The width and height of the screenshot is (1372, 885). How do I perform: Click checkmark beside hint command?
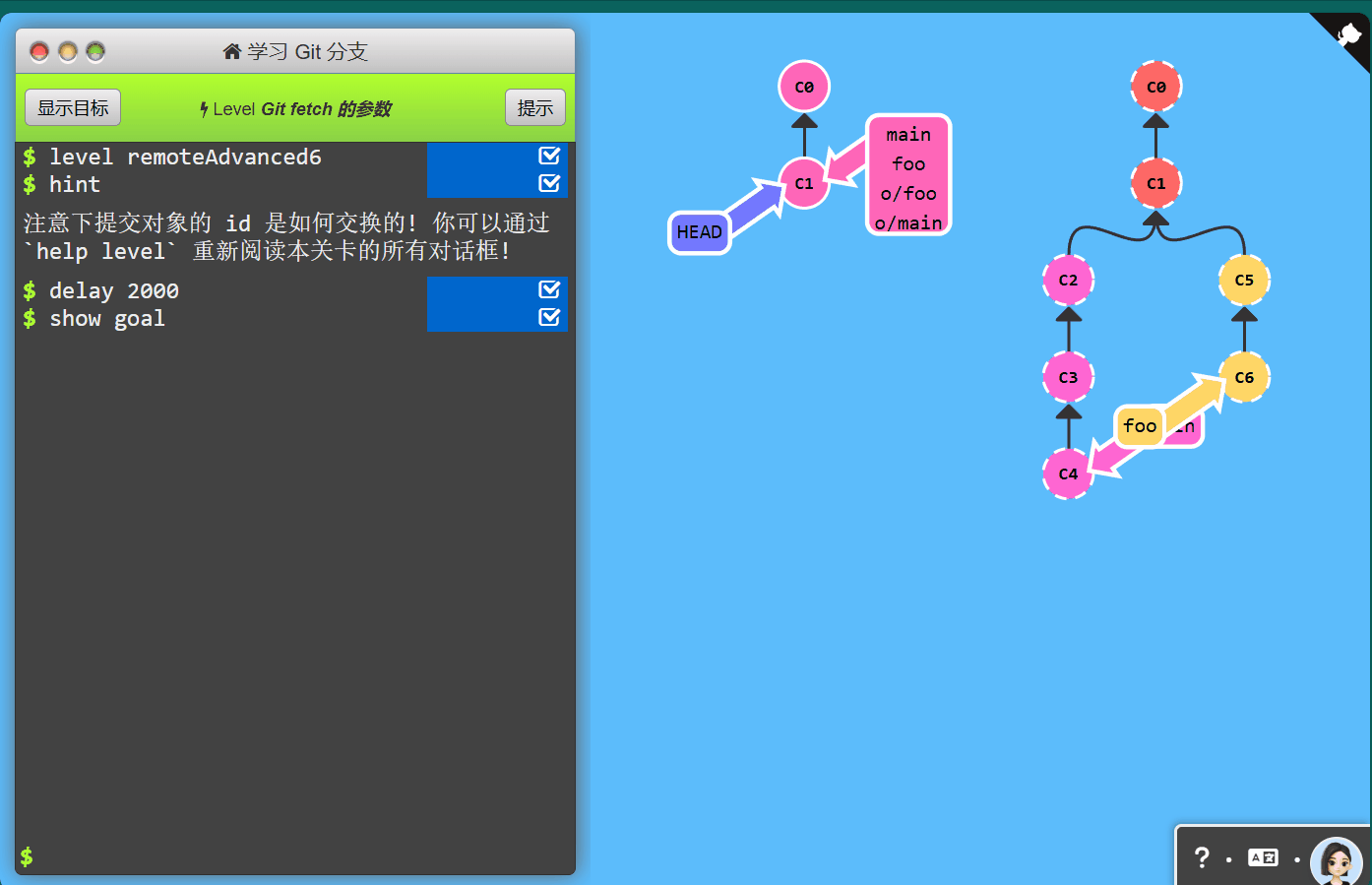coord(549,183)
